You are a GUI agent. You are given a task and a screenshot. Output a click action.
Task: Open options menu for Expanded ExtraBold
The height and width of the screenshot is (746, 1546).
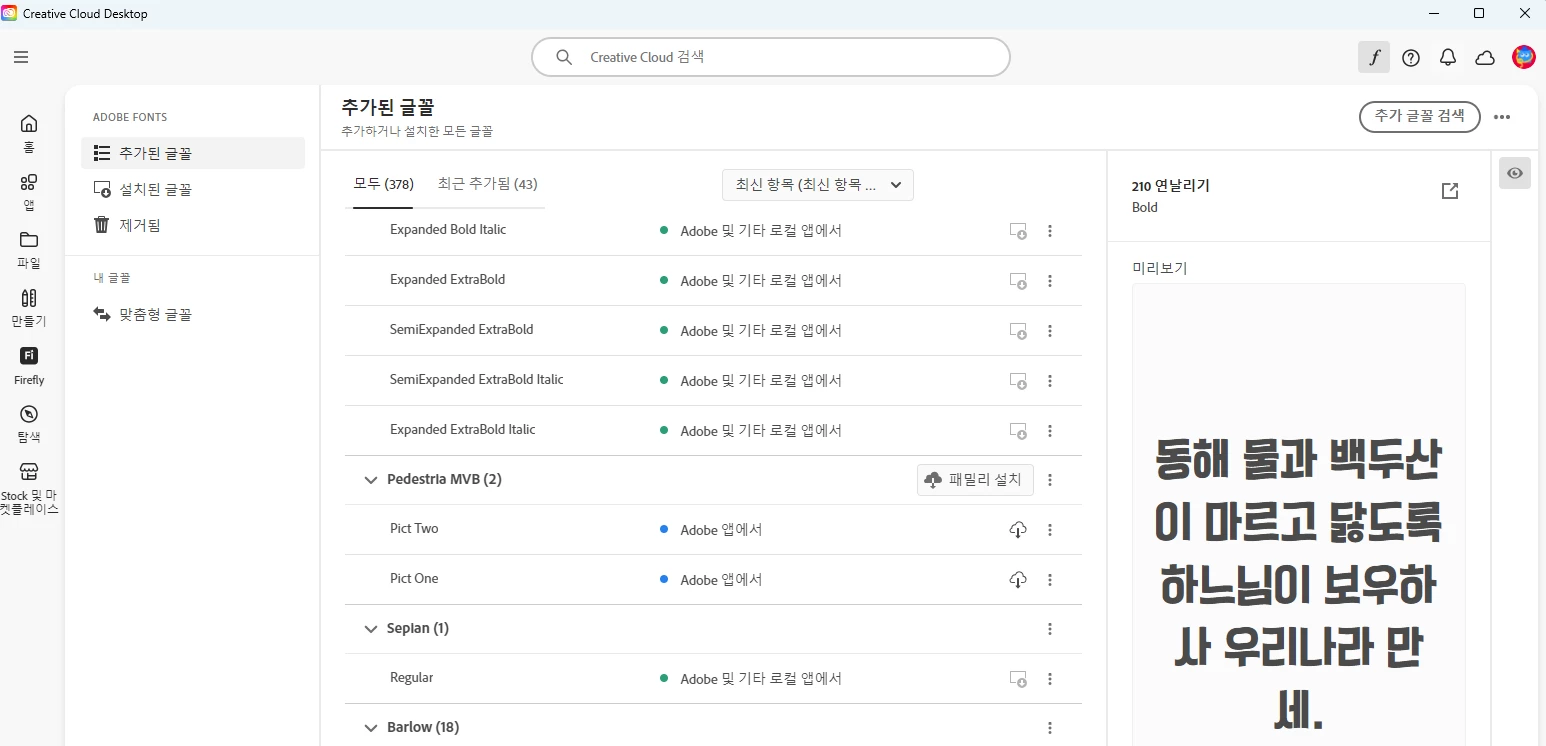pos(1050,281)
